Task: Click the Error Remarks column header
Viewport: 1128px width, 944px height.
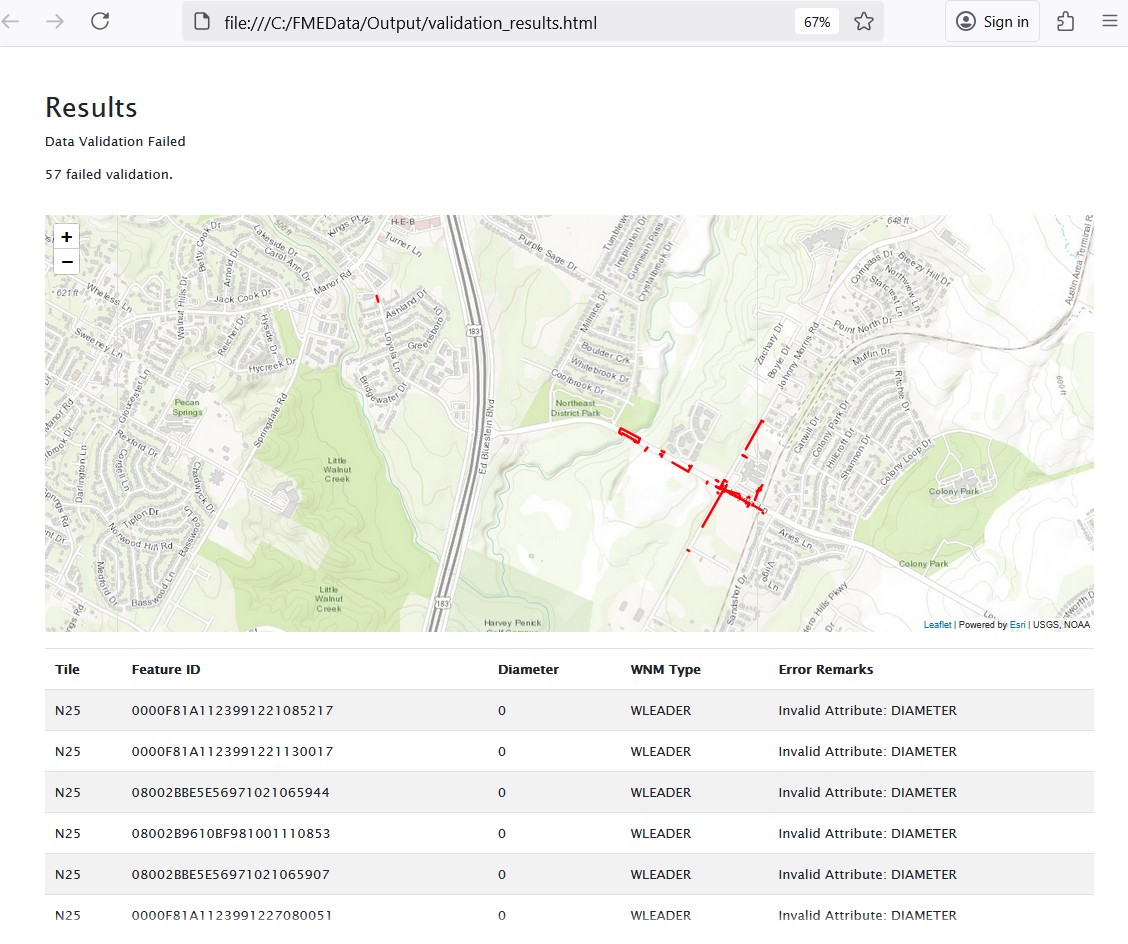Action: [x=825, y=669]
